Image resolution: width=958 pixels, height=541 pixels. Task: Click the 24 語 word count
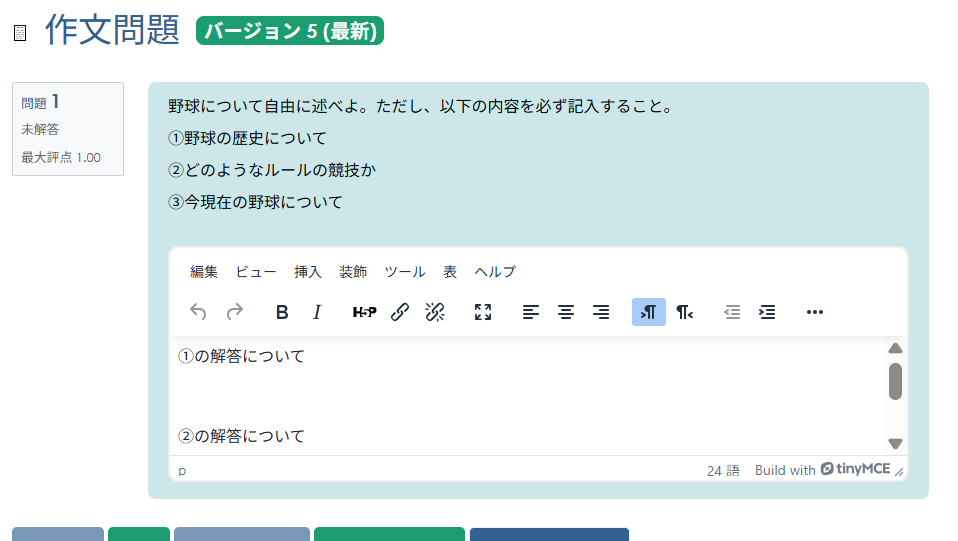pyautogui.click(x=723, y=470)
